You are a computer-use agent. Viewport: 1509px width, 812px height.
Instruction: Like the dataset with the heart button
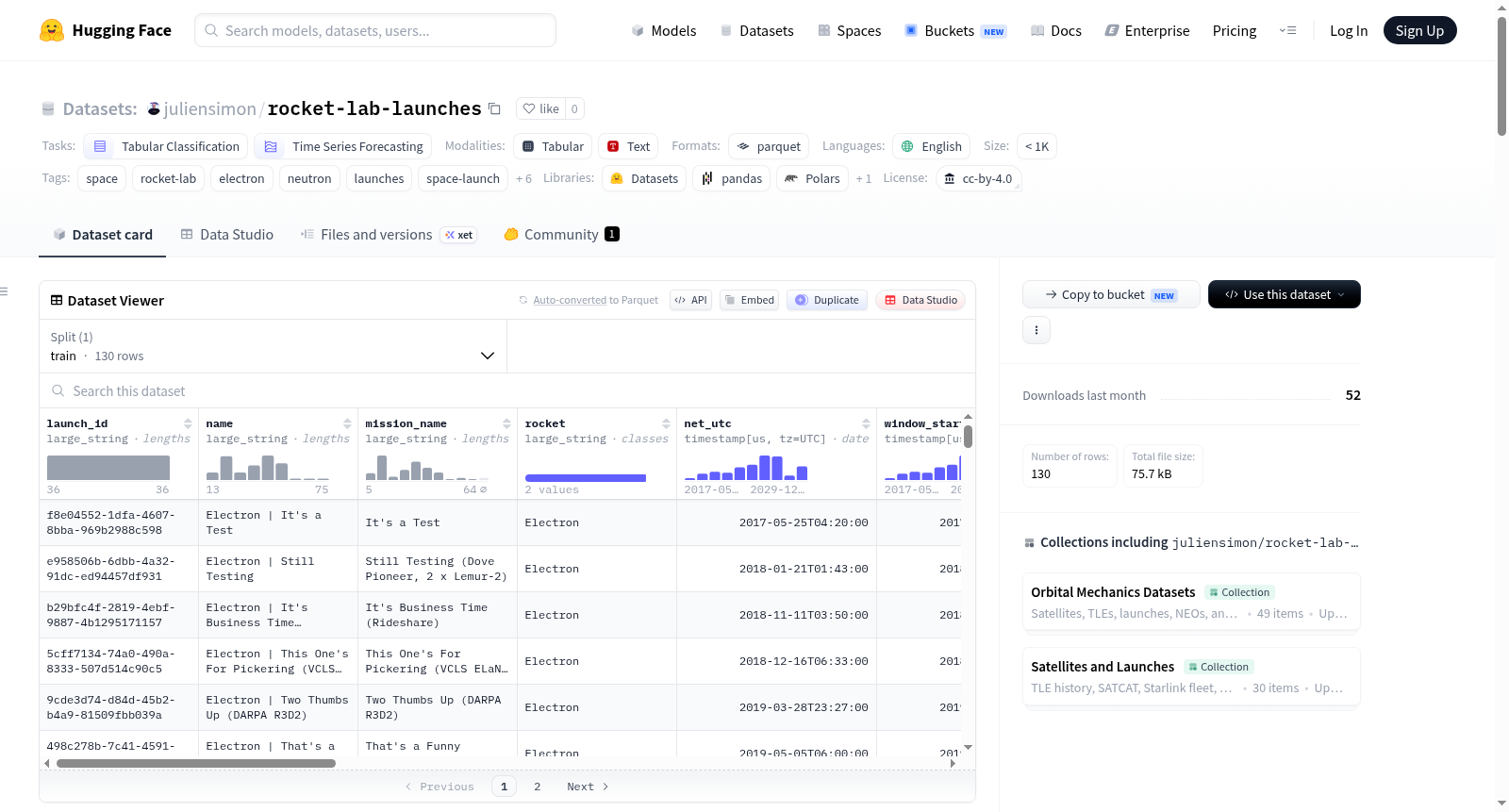[540, 108]
